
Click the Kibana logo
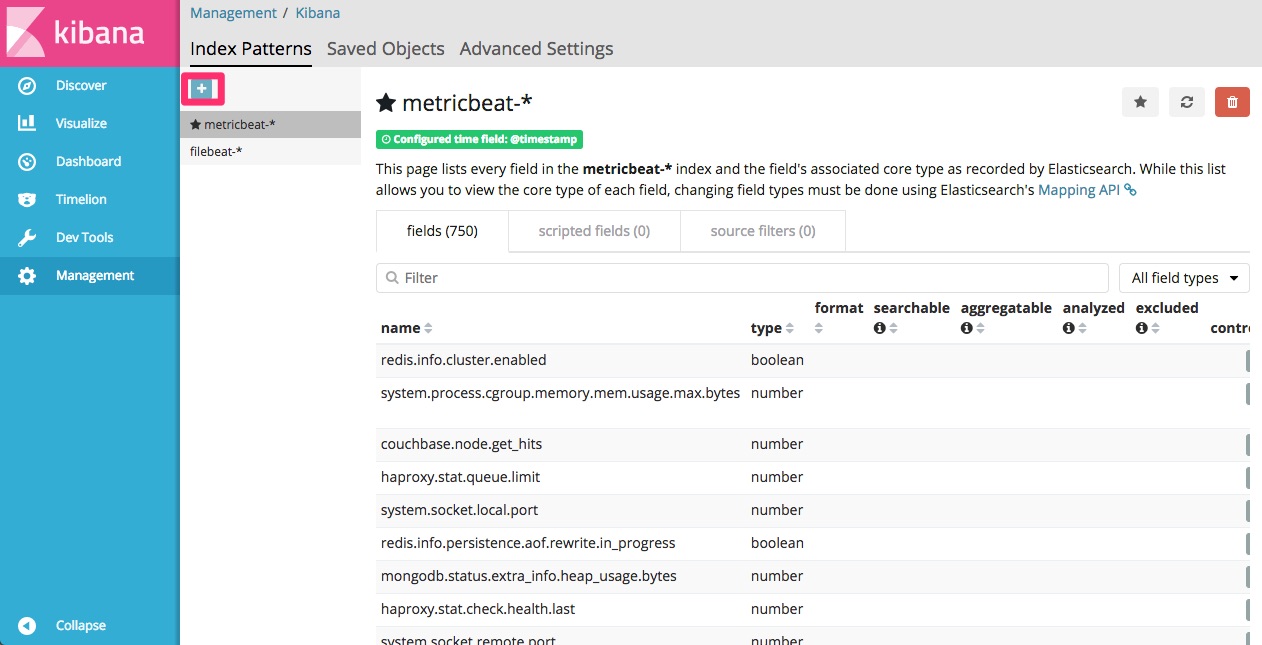89,33
